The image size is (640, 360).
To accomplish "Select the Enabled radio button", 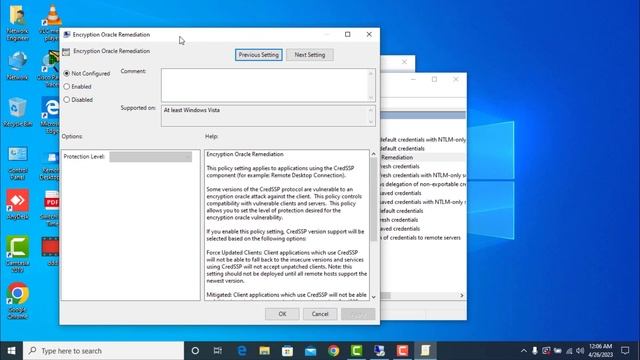I will tap(67, 87).
